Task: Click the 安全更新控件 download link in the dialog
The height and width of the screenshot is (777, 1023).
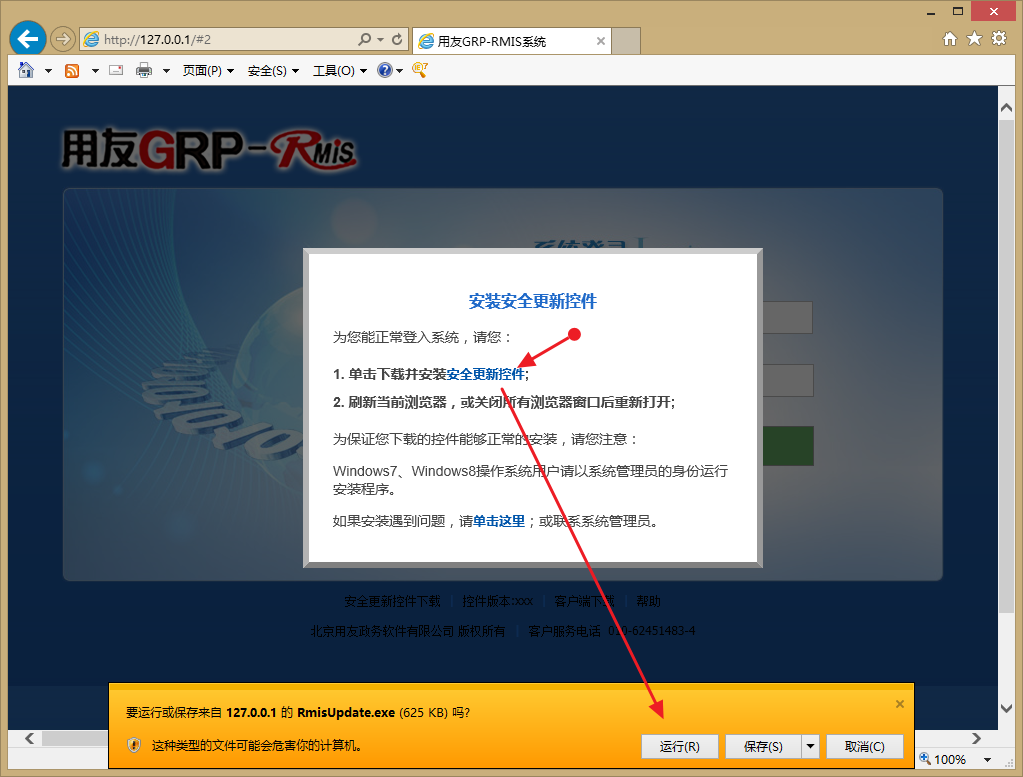Action: pos(486,374)
